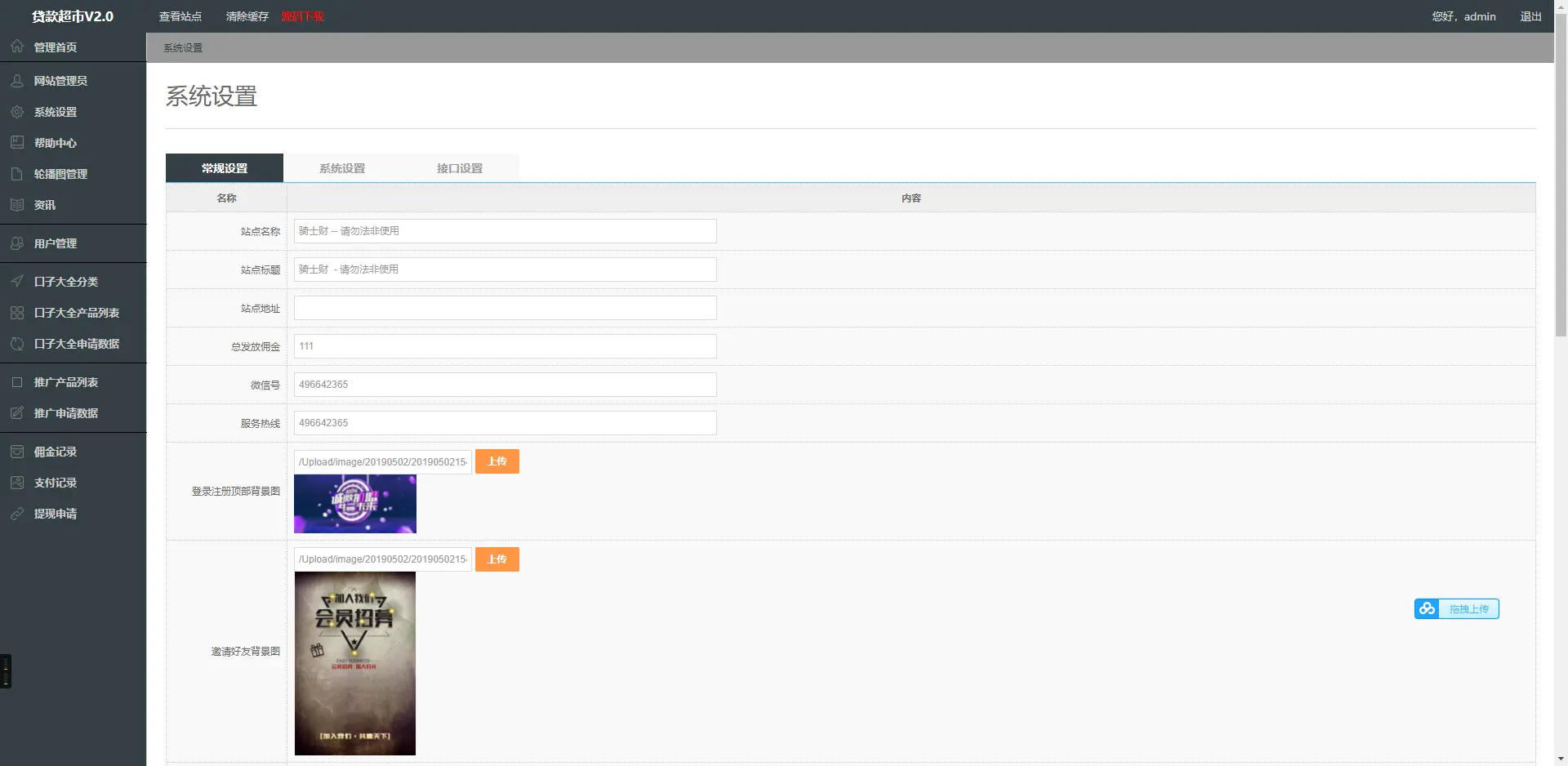Click the 登录注册顶部背景图 path field
Screen dimensions: 1568x766
point(383,461)
